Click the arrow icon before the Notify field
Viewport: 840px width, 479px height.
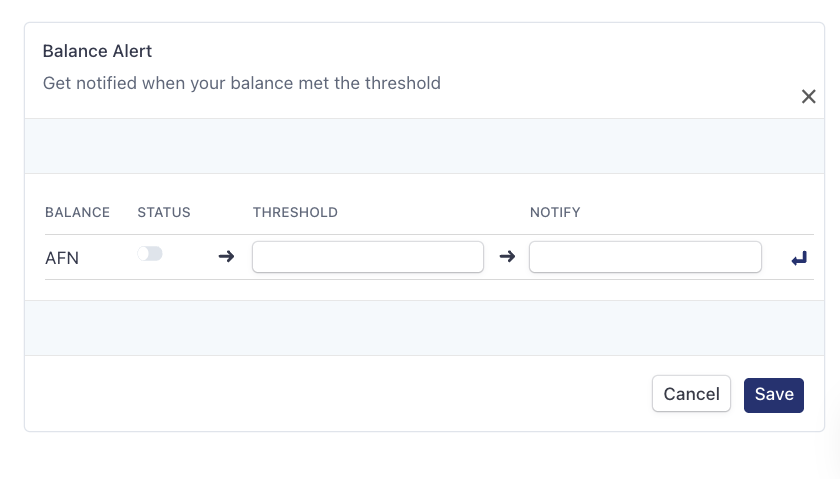click(507, 257)
